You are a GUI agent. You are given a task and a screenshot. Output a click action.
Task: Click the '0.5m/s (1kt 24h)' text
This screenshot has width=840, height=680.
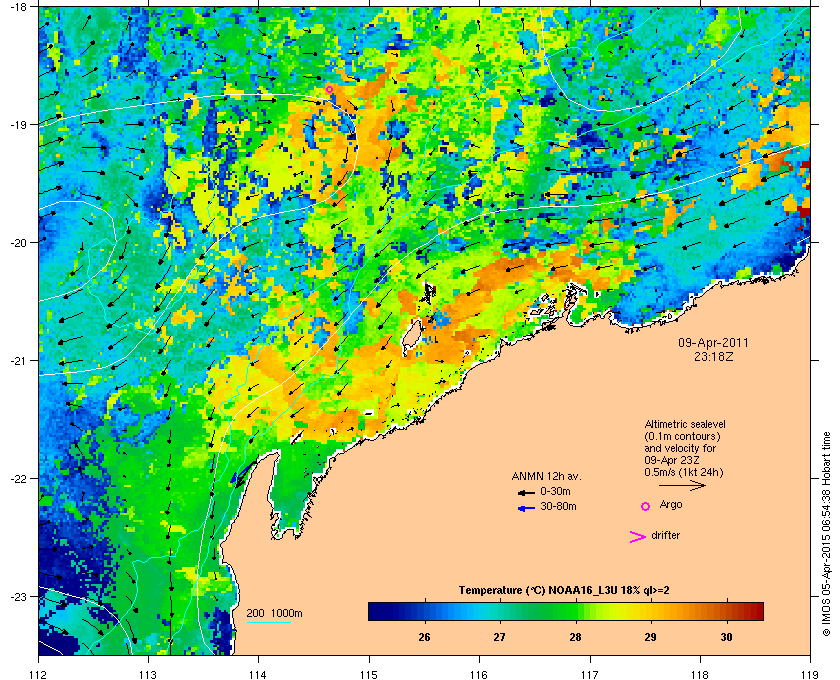coord(684,473)
